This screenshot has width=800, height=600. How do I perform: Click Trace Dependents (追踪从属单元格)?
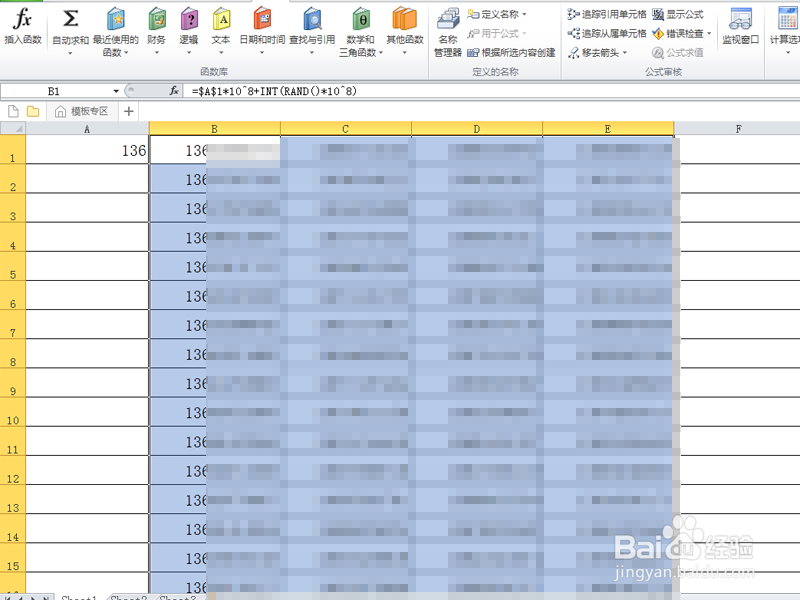click(x=607, y=34)
